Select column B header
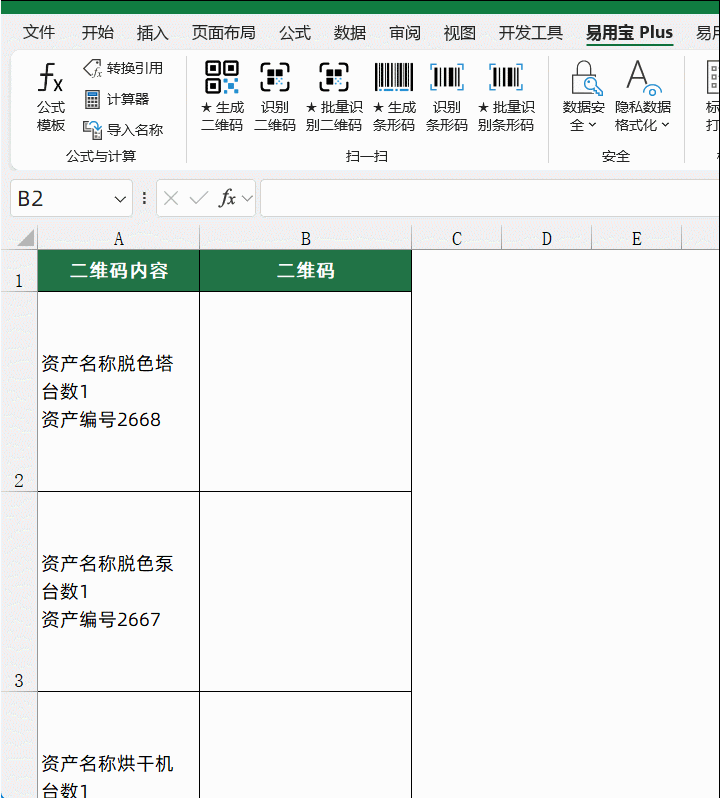 click(x=305, y=238)
